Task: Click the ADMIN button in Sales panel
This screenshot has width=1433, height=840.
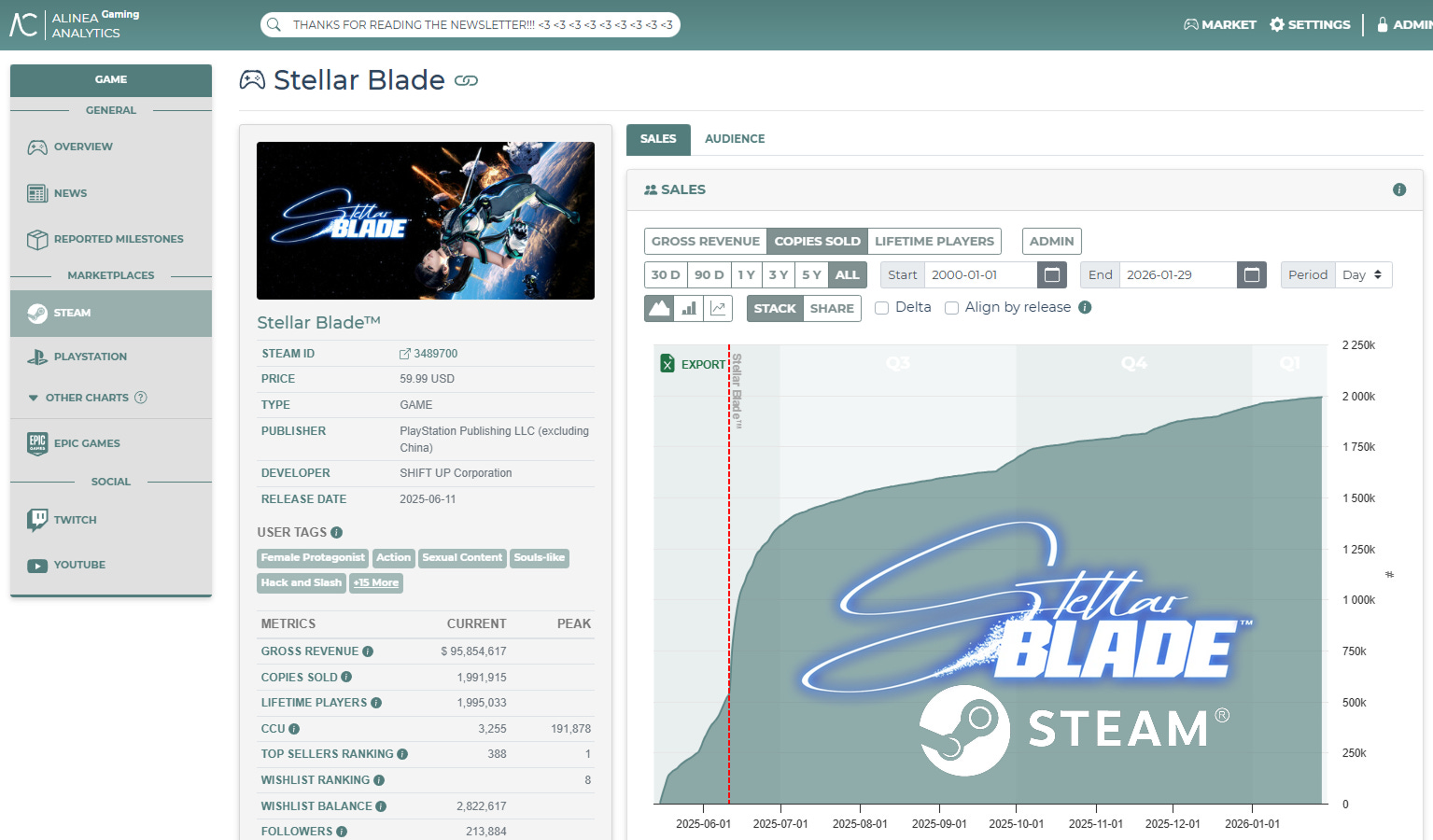Action: click(1052, 242)
